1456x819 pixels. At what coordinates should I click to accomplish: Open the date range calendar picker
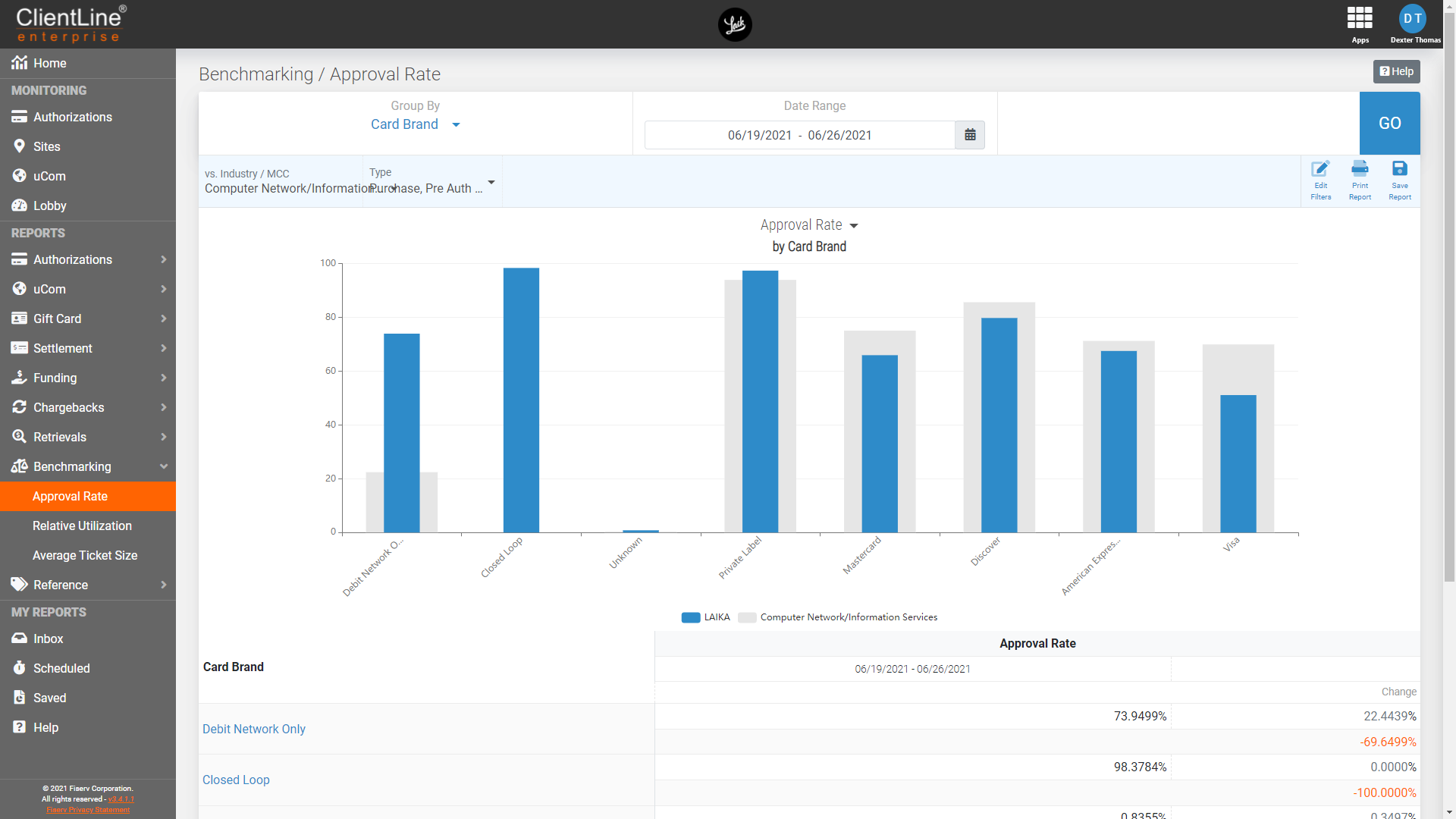[969, 135]
